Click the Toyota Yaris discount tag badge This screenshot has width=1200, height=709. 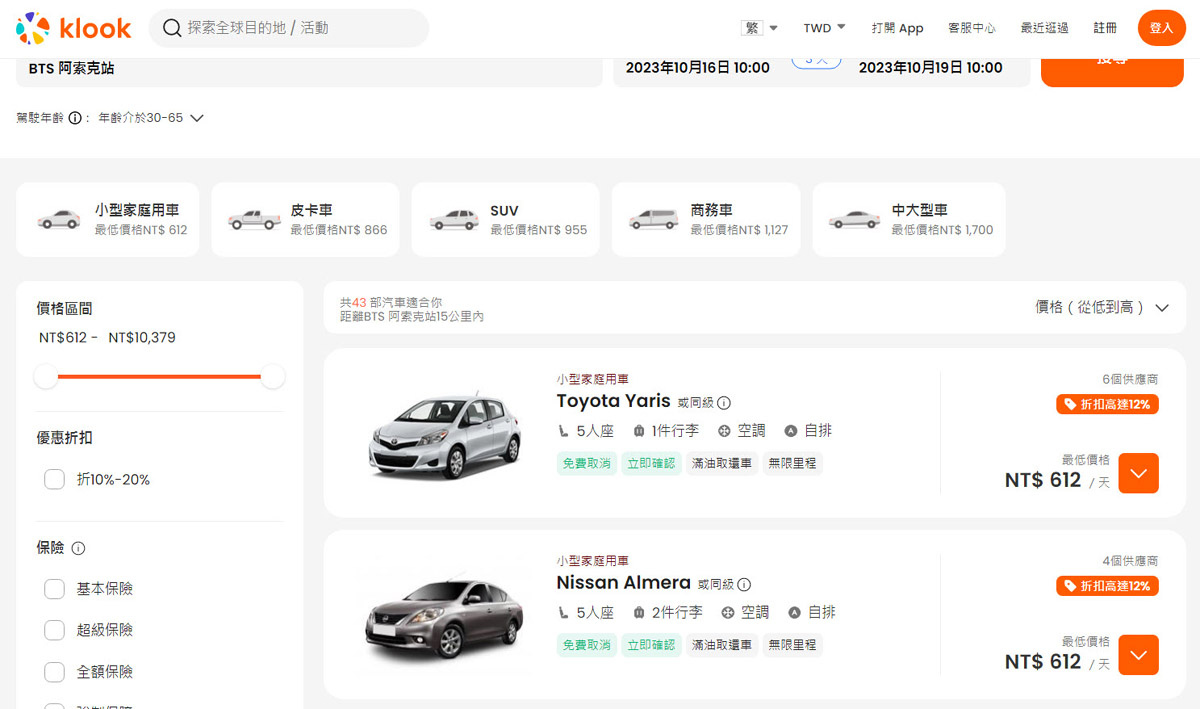click(1107, 404)
